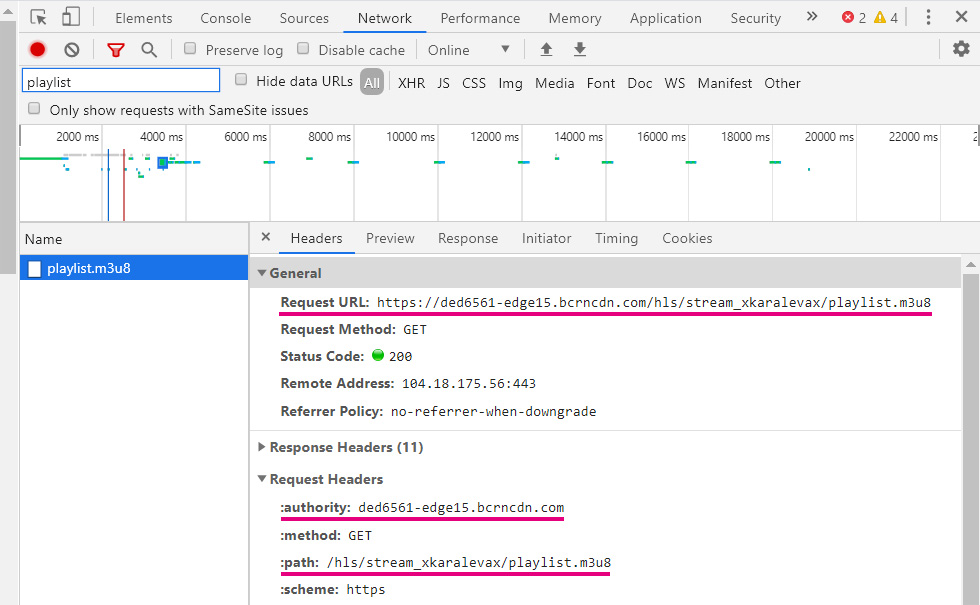Toggle the device toolbar icon
The image size is (980, 605).
[71, 17]
